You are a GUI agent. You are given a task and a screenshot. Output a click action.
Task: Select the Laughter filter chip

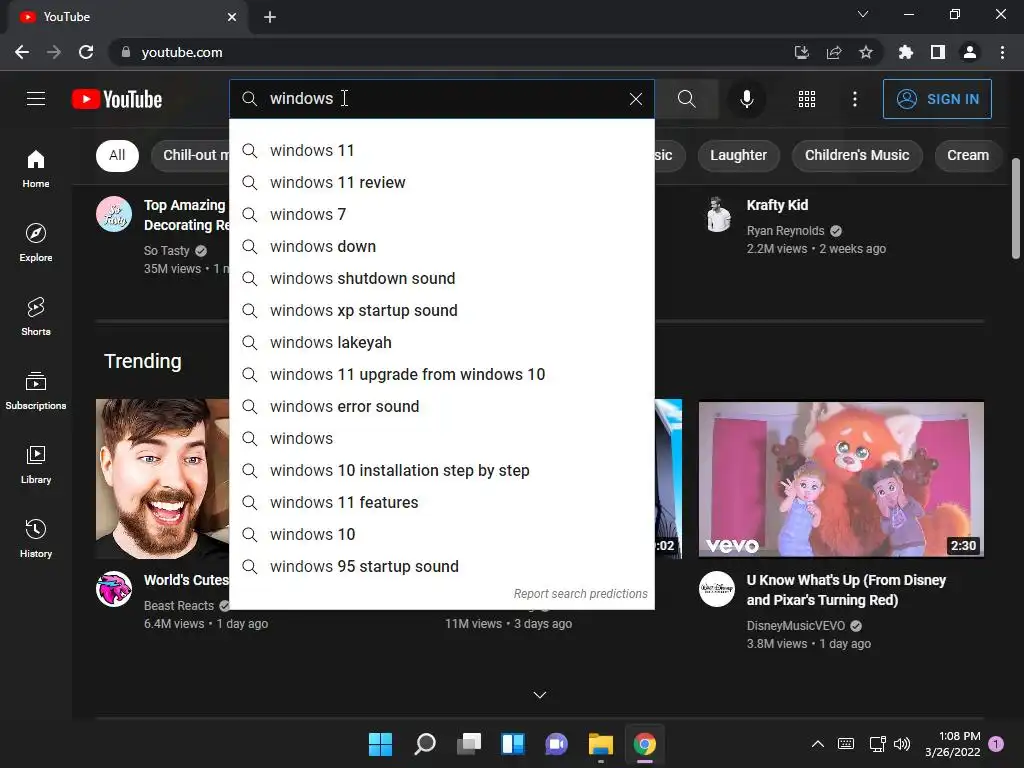738,155
